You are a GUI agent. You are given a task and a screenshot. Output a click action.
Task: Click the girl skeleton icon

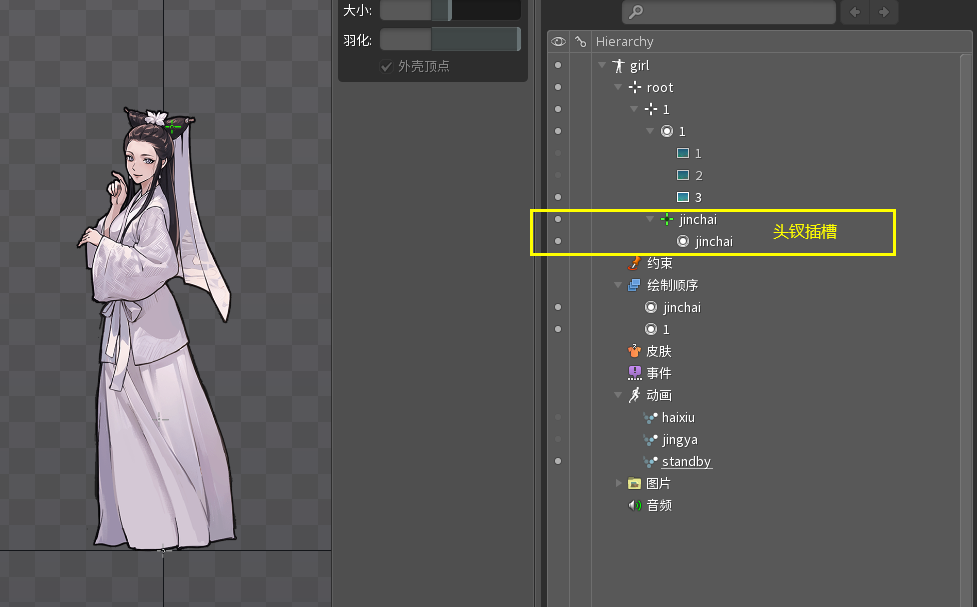tap(617, 66)
